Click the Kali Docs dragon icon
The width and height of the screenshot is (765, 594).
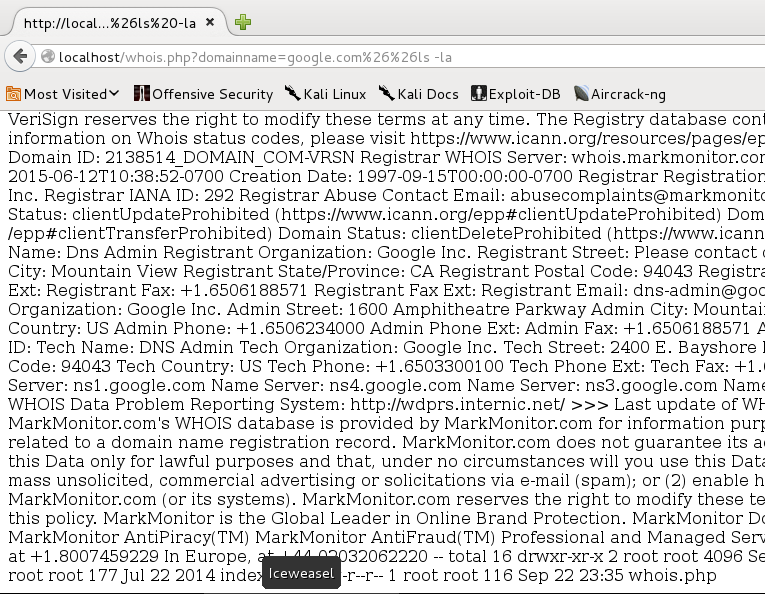click(386, 93)
